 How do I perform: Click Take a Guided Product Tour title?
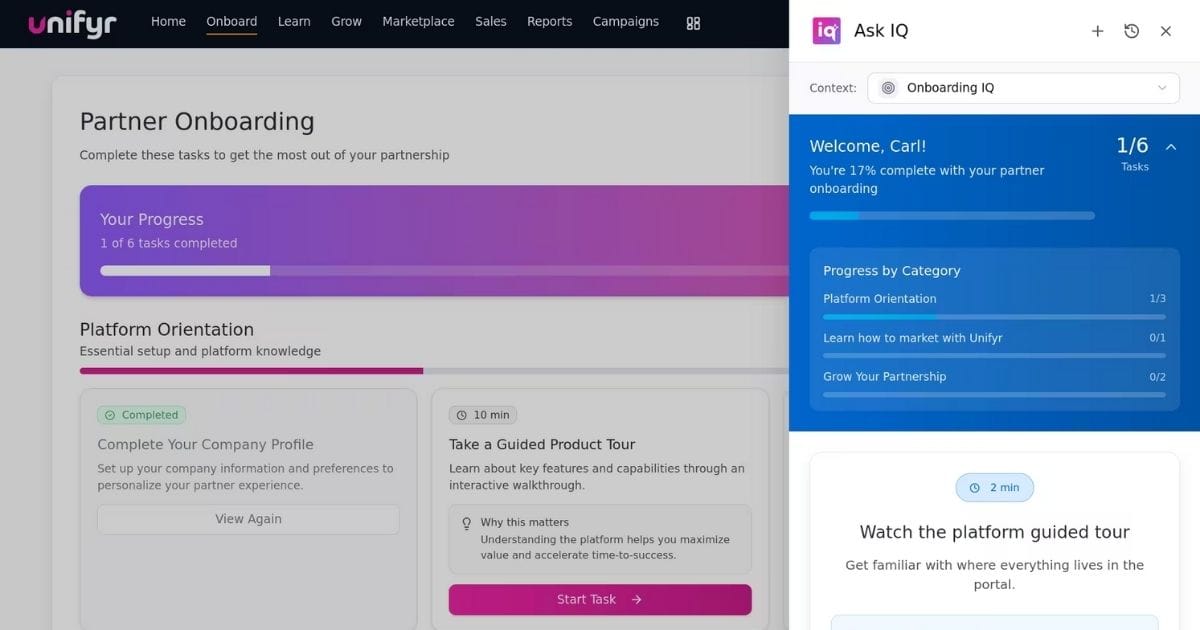(542, 444)
